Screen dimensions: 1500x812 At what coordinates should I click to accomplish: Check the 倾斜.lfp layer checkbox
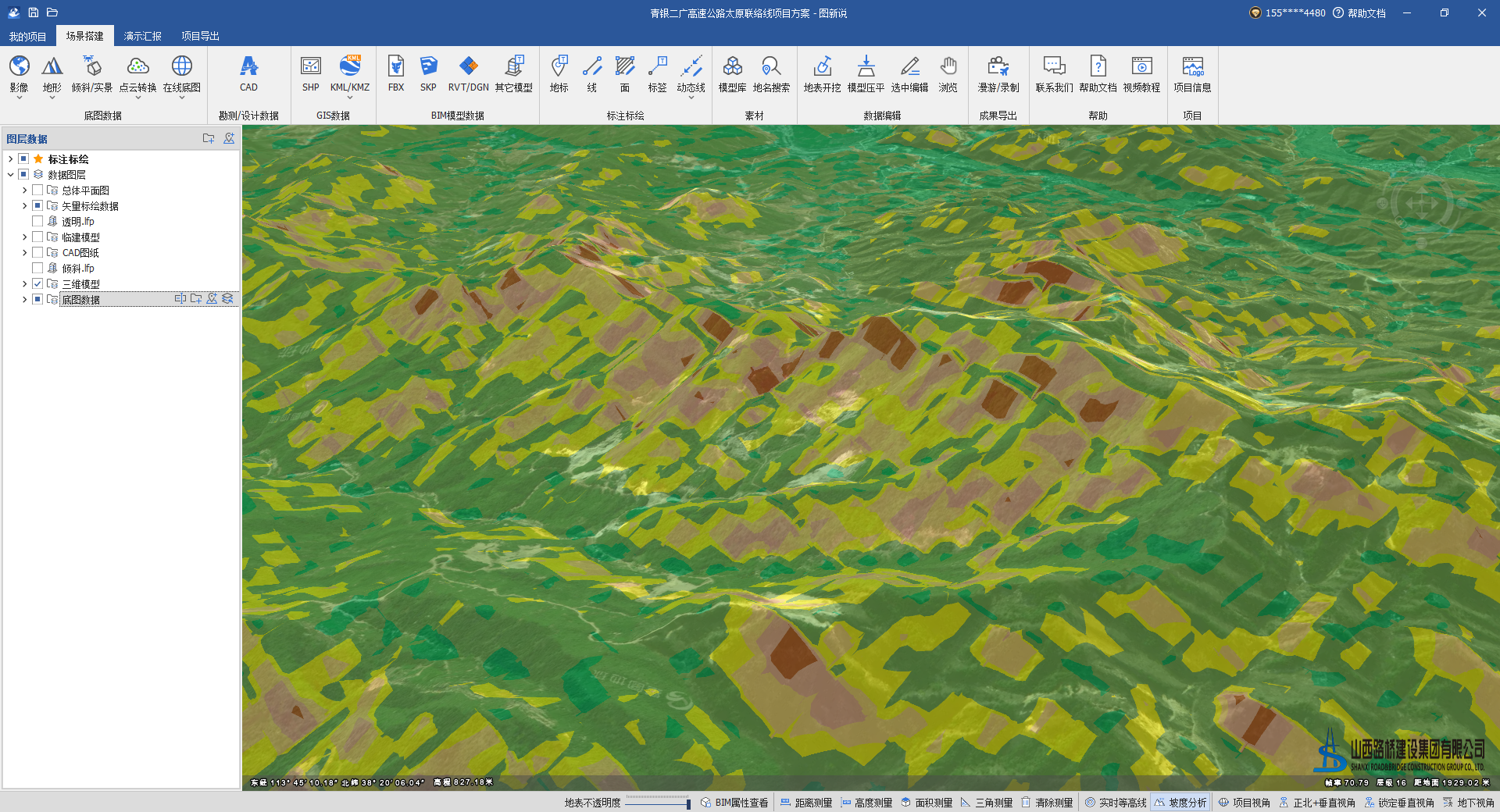(37, 269)
